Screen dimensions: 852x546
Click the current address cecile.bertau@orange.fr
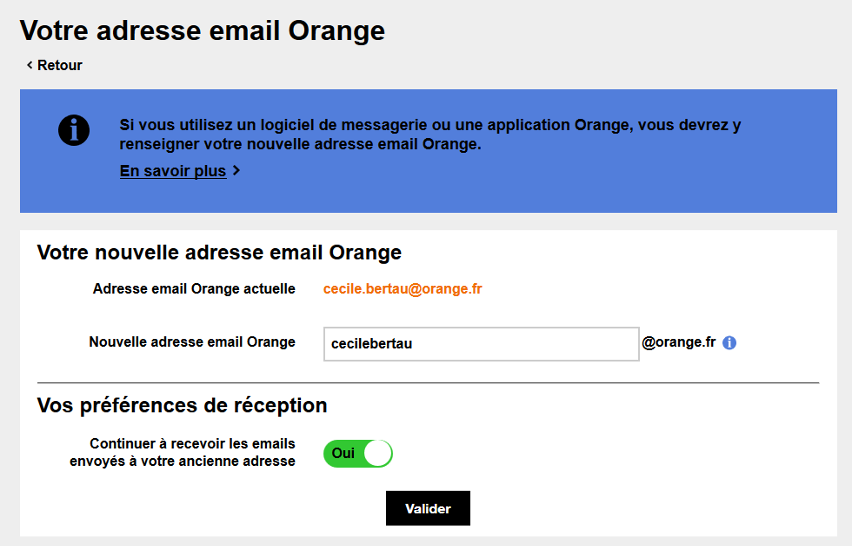point(402,289)
